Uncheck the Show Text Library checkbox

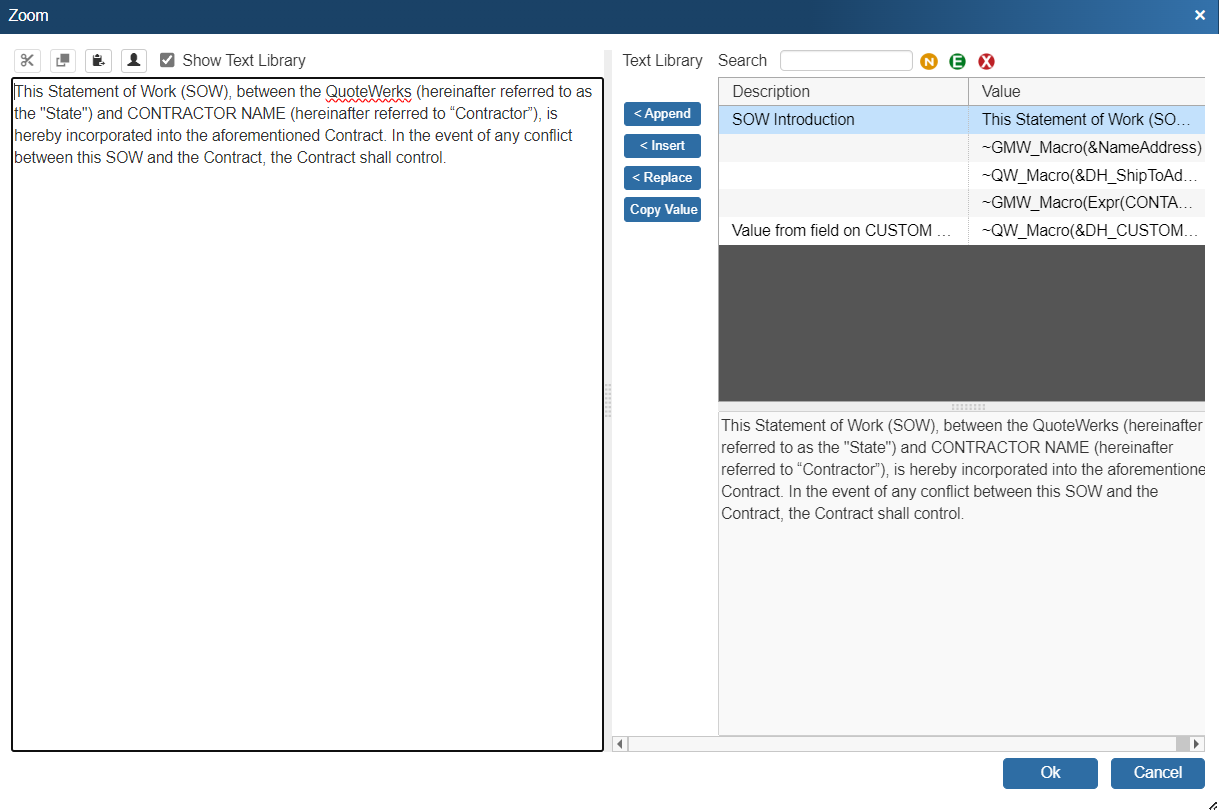[x=168, y=60]
